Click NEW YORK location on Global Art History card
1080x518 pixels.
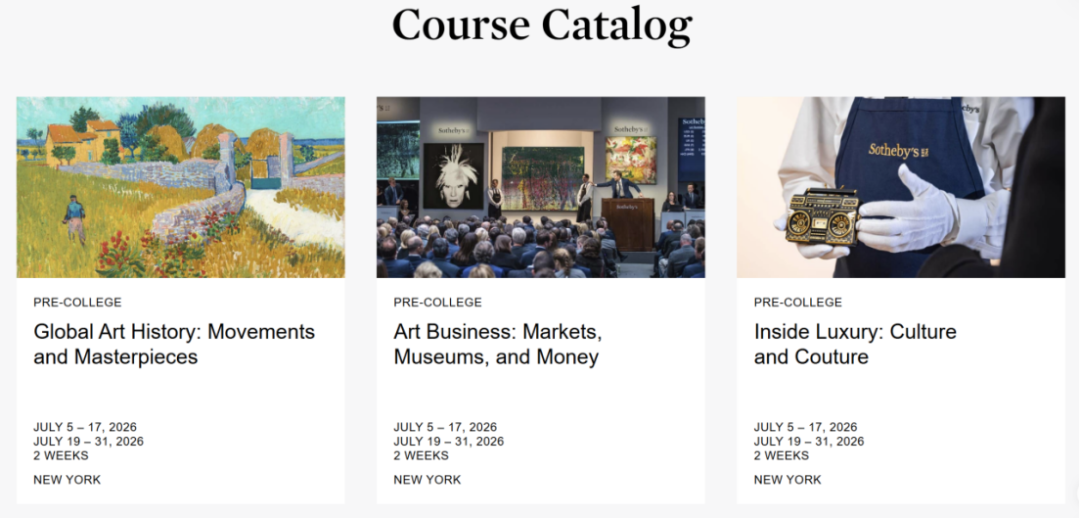(x=67, y=480)
